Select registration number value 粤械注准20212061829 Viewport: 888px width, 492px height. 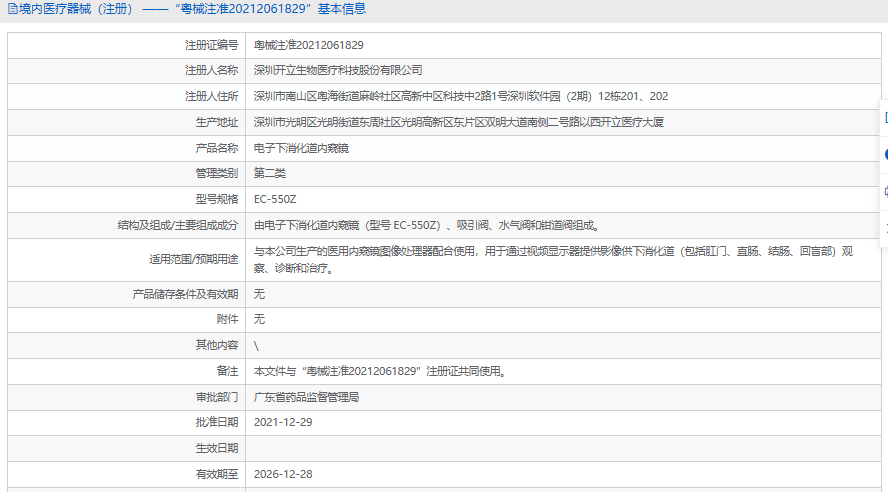point(309,45)
